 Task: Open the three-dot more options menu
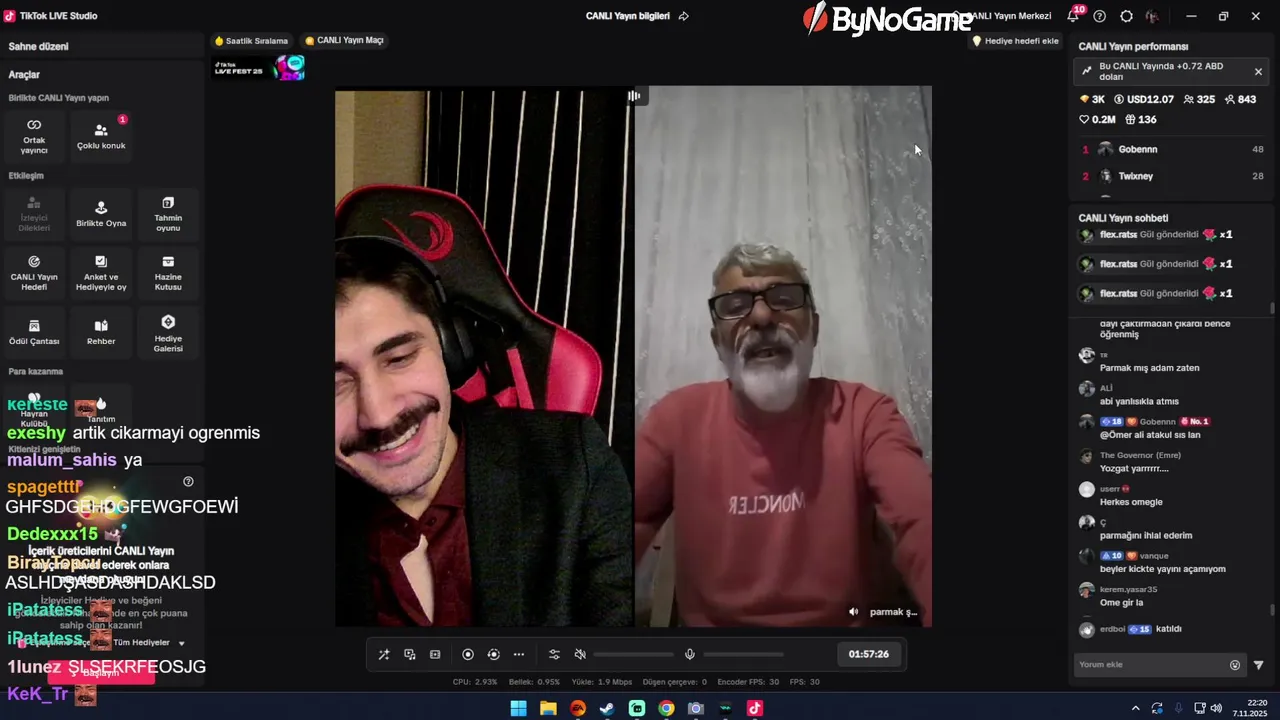pyautogui.click(x=519, y=654)
